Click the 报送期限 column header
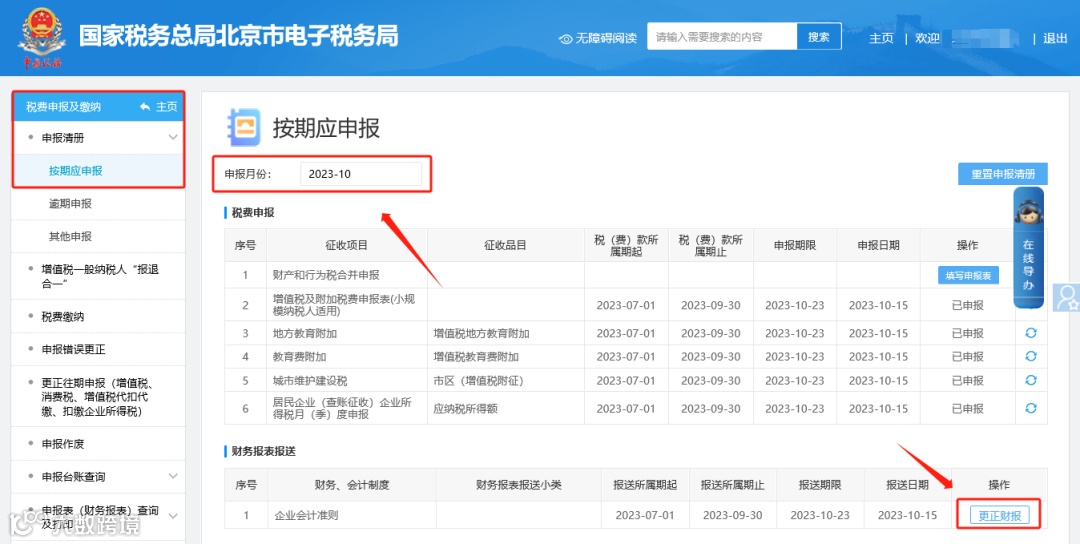 (x=820, y=485)
